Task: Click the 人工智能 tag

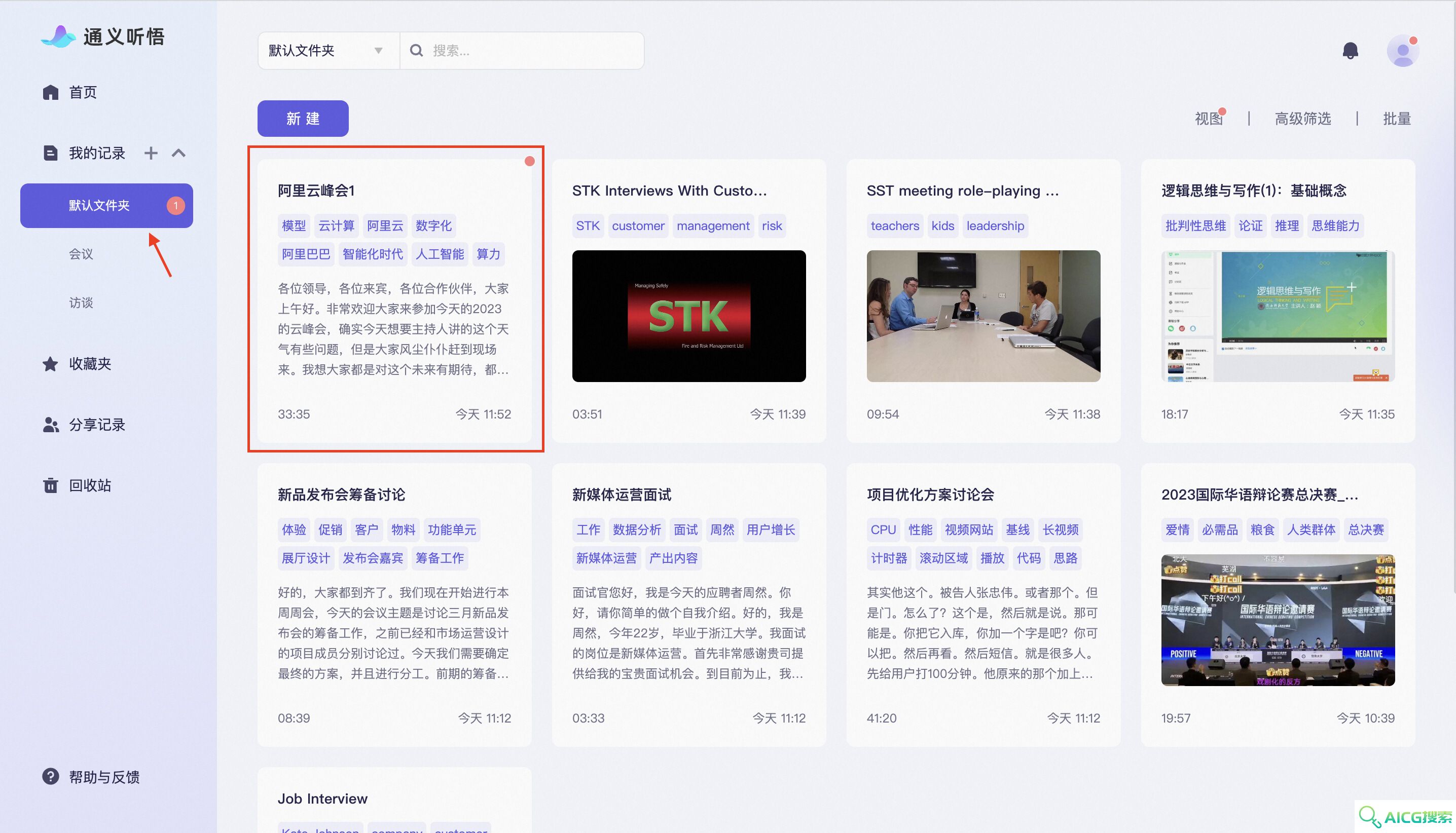Action: coord(440,254)
